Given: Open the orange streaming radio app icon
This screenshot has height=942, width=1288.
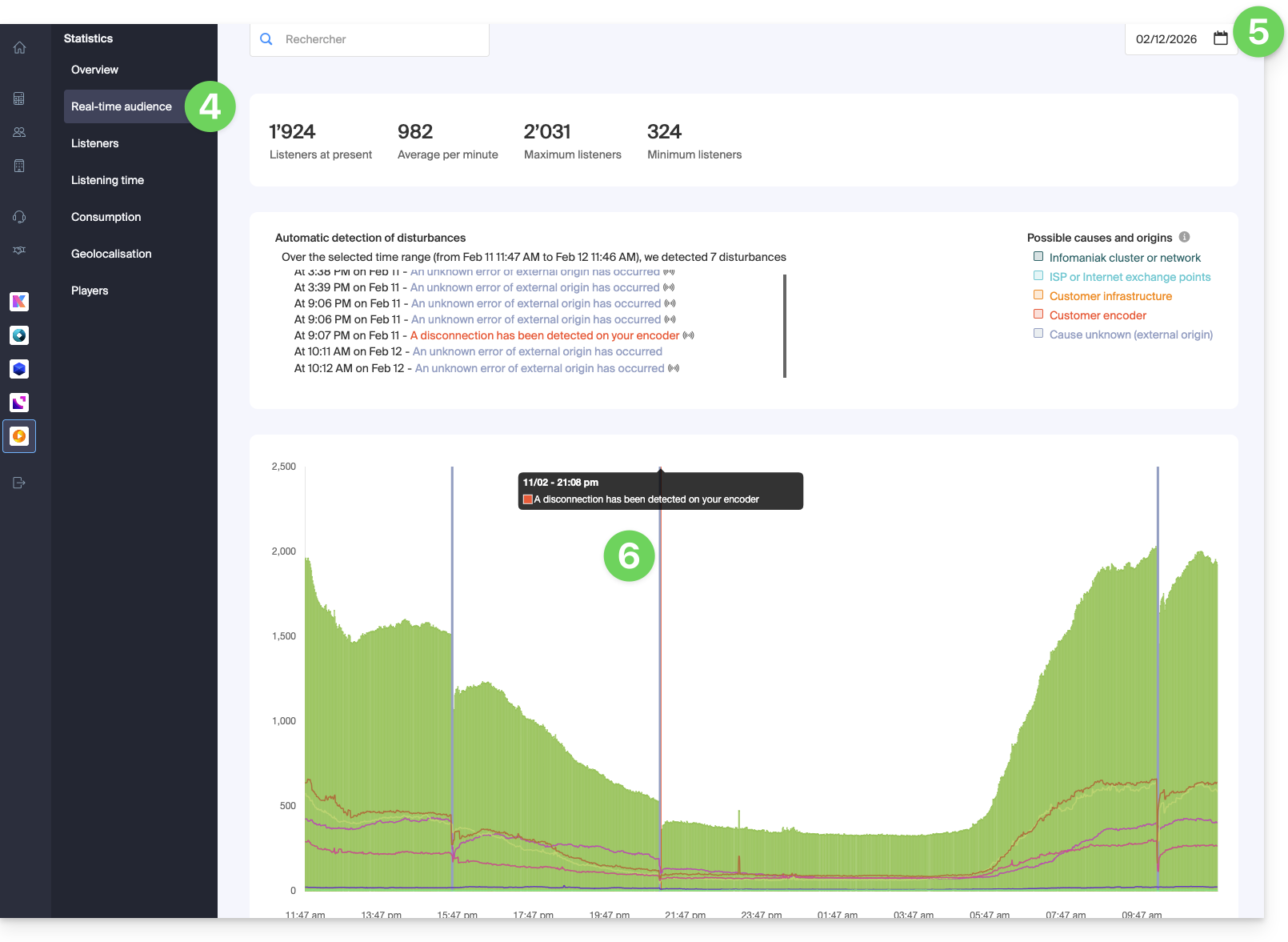Looking at the screenshot, I should click(19, 436).
